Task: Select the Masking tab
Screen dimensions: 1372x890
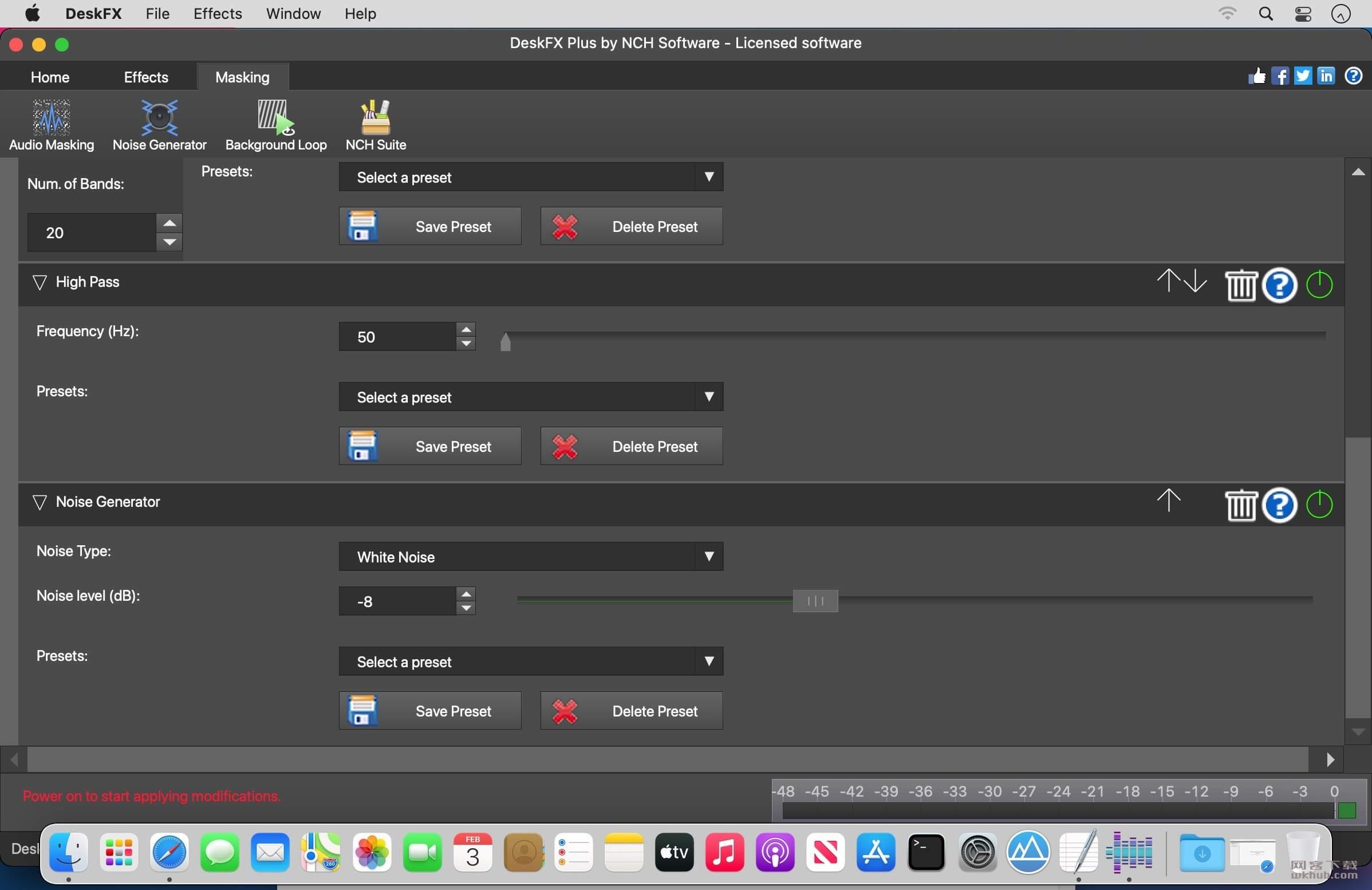Action: 242,77
